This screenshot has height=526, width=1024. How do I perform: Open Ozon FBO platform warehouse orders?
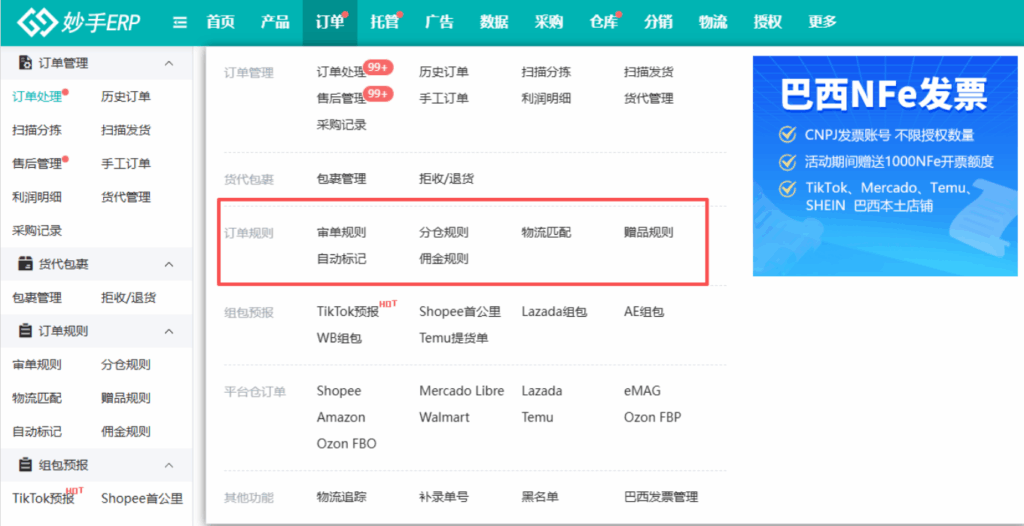click(346, 444)
